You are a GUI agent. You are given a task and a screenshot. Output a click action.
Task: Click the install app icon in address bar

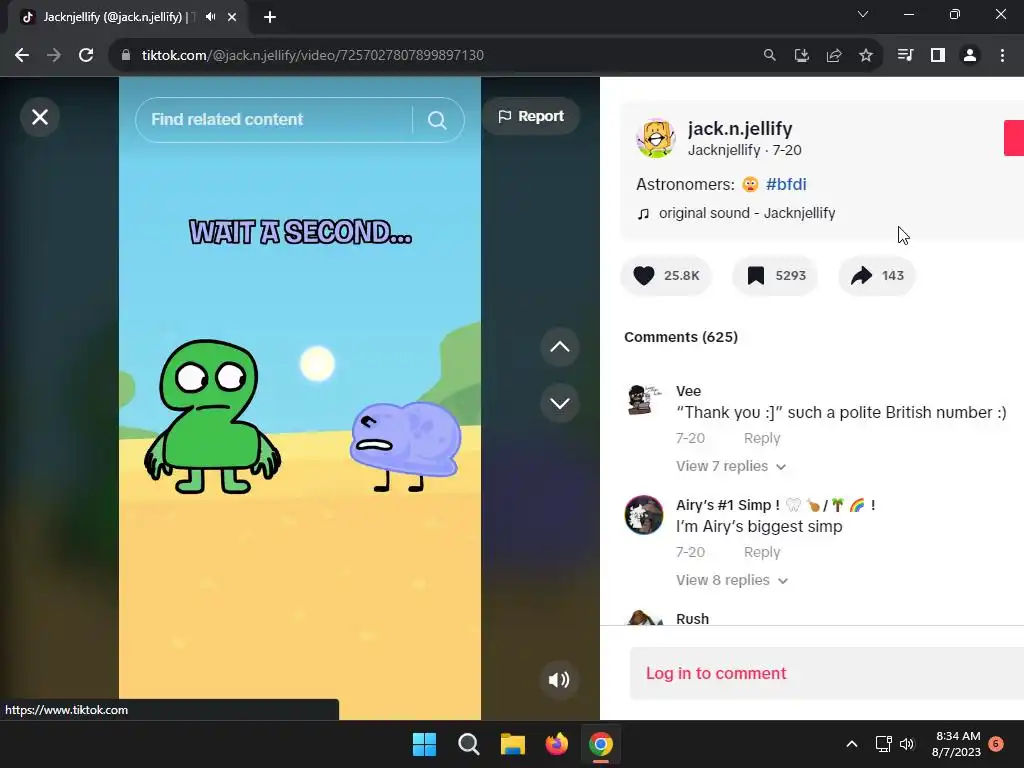tap(802, 56)
